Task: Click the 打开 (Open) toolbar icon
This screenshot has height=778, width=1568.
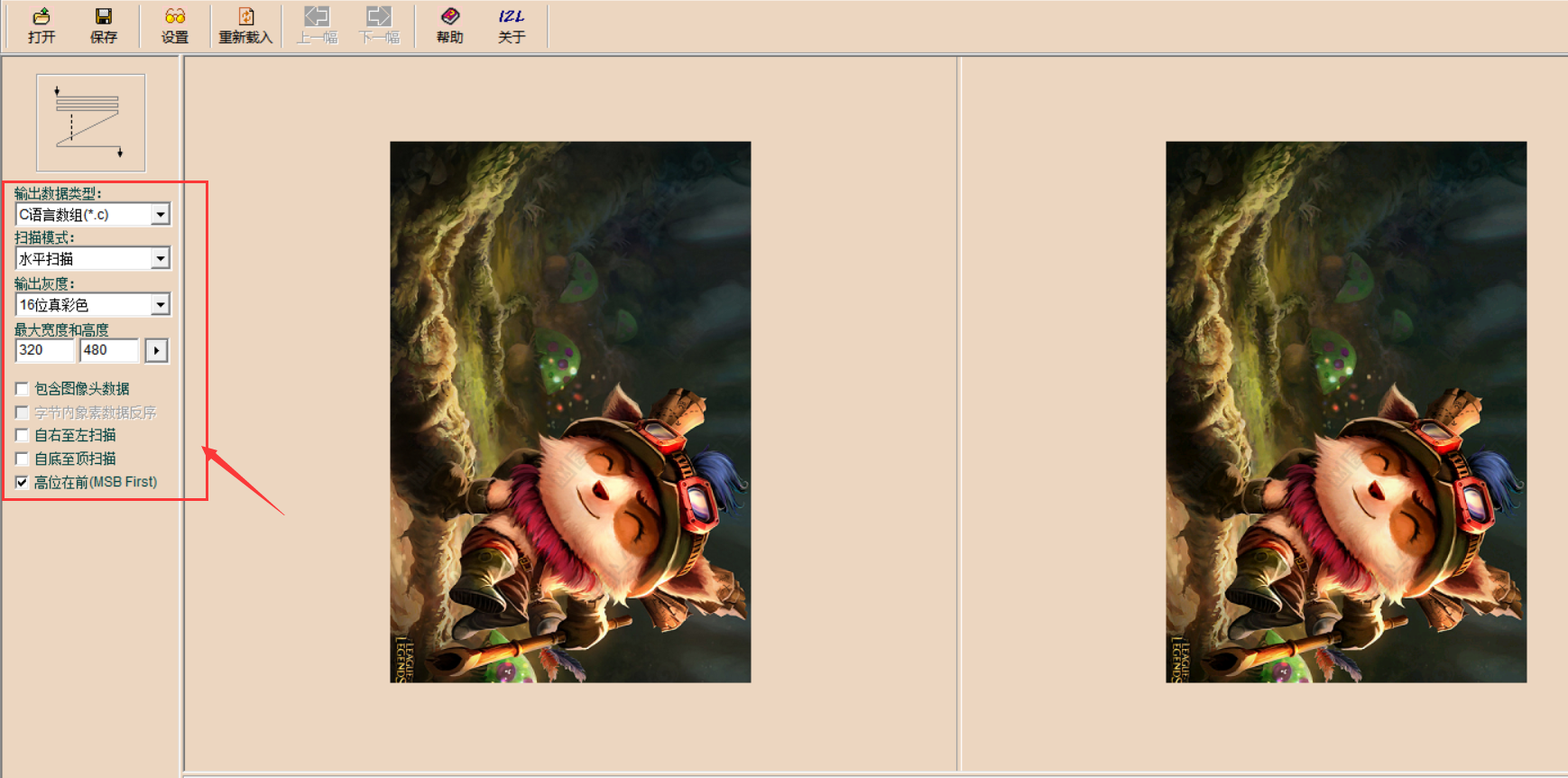Action: 42,25
